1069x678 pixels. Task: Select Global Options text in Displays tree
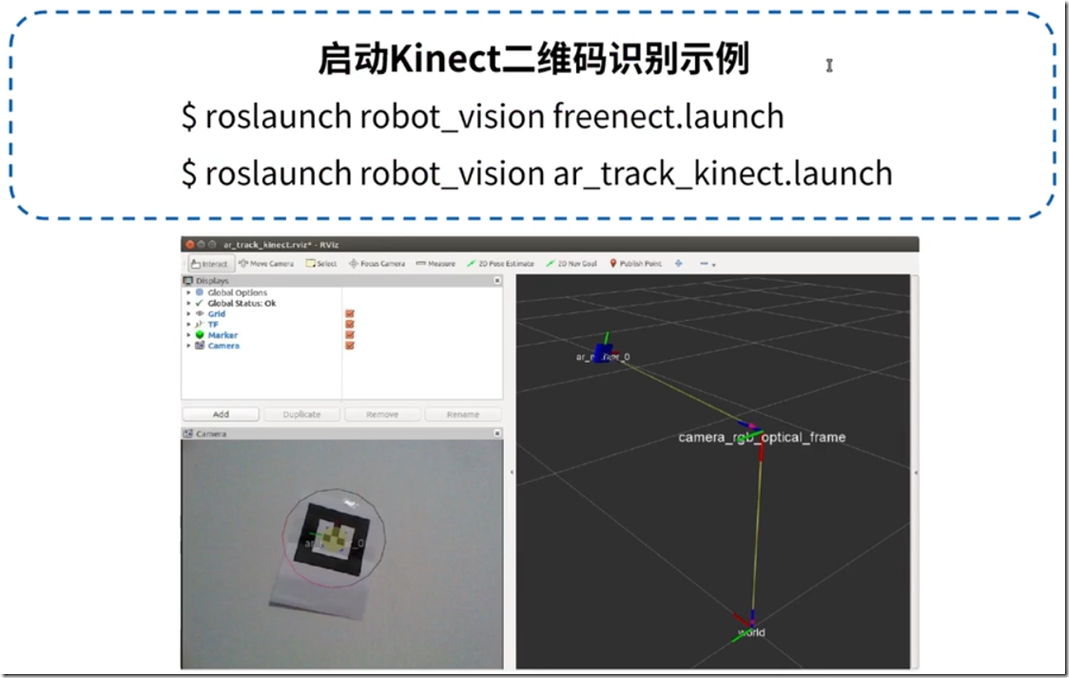[237, 292]
